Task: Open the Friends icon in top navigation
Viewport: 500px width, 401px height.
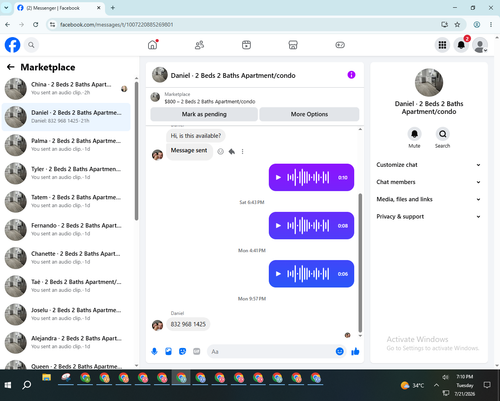Action: pos(199,45)
